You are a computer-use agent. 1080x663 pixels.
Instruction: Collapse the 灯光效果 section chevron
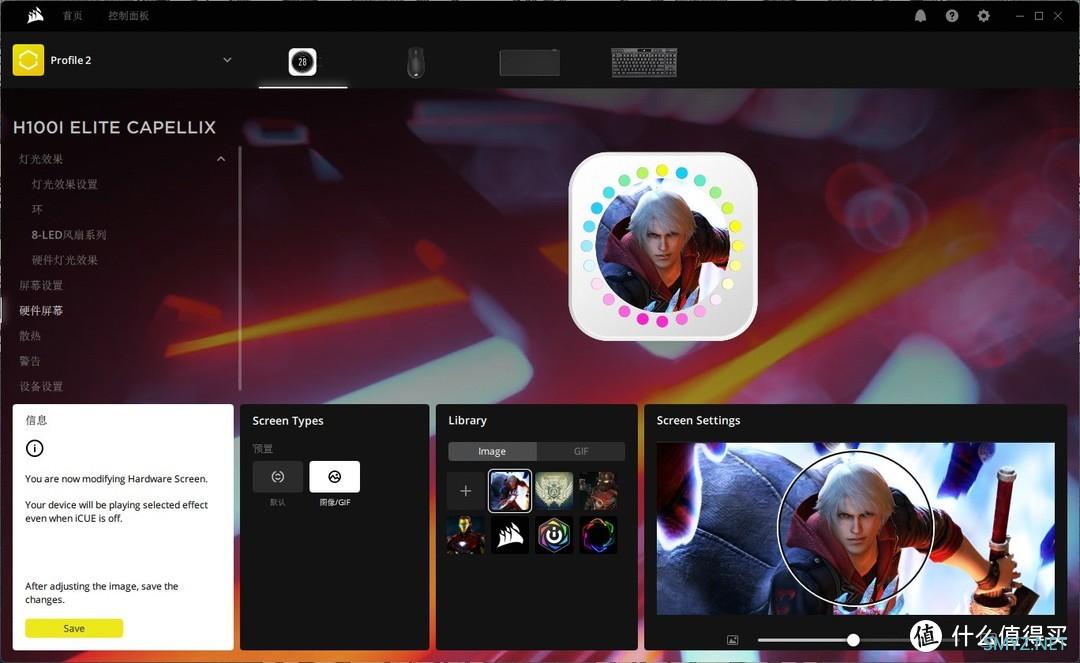point(220,159)
